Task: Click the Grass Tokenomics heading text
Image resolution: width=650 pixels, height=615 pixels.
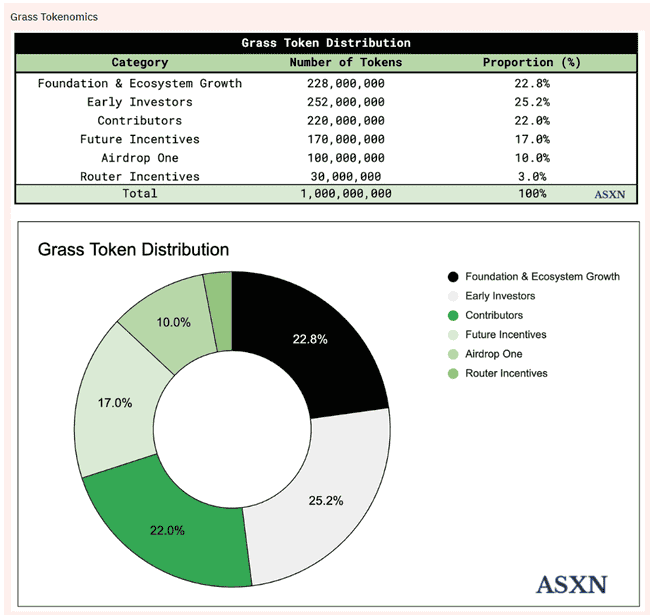Action: point(54,17)
